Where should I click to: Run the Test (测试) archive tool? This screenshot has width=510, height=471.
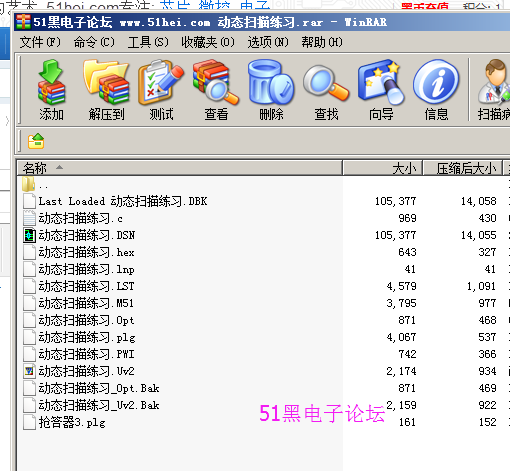tap(161, 90)
